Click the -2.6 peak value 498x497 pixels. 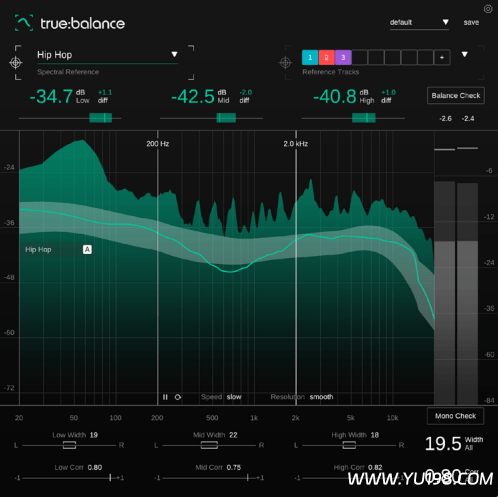tap(445, 119)
